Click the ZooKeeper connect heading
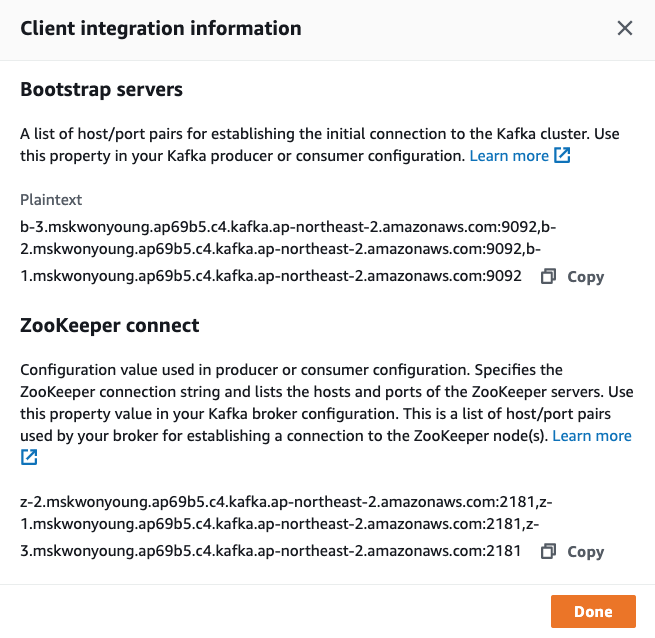 (x=109, y=325)
